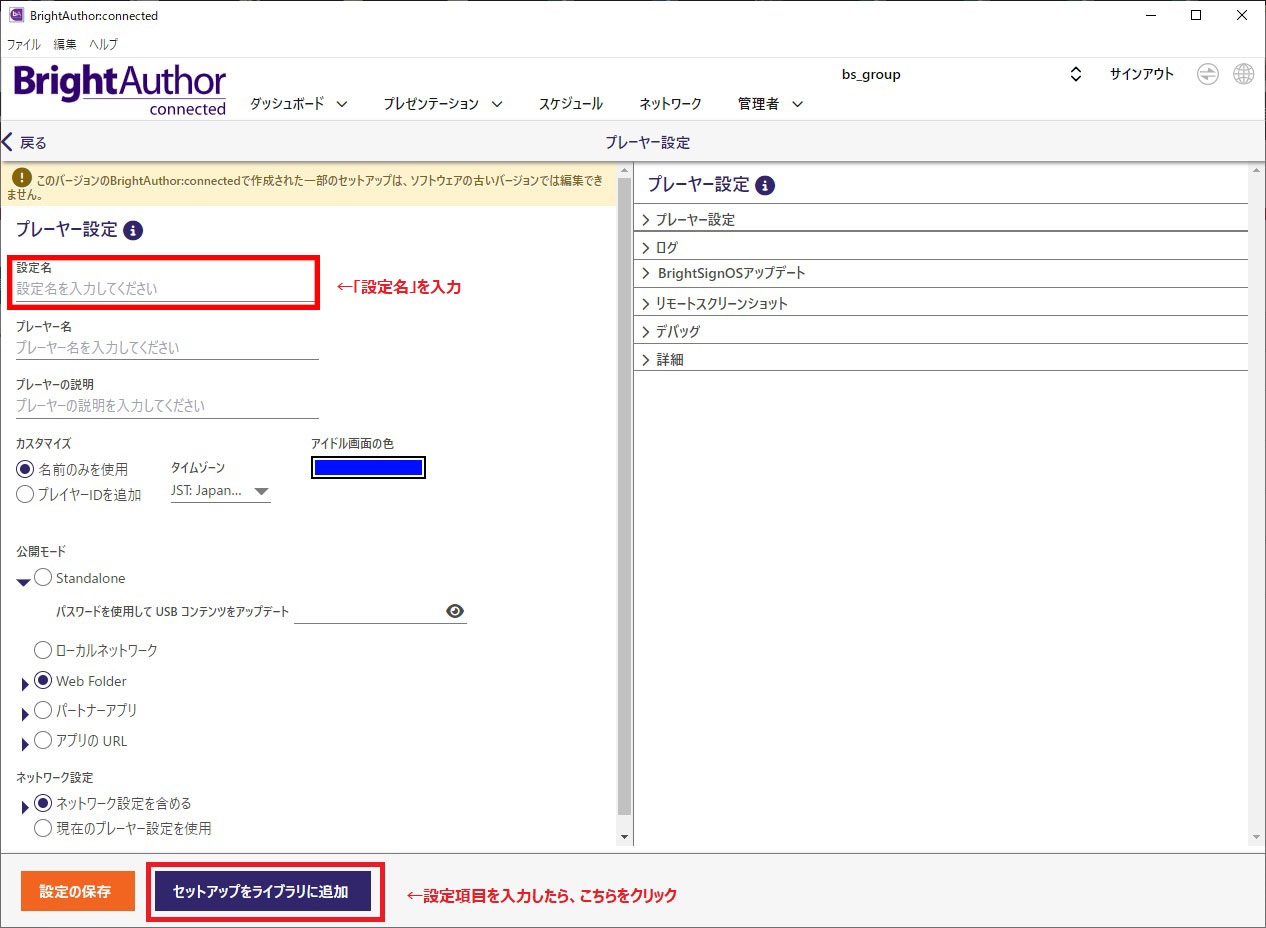Open the bs_group network selector
This screenshot has width=1266, height=928.
[x=960, y=75]
